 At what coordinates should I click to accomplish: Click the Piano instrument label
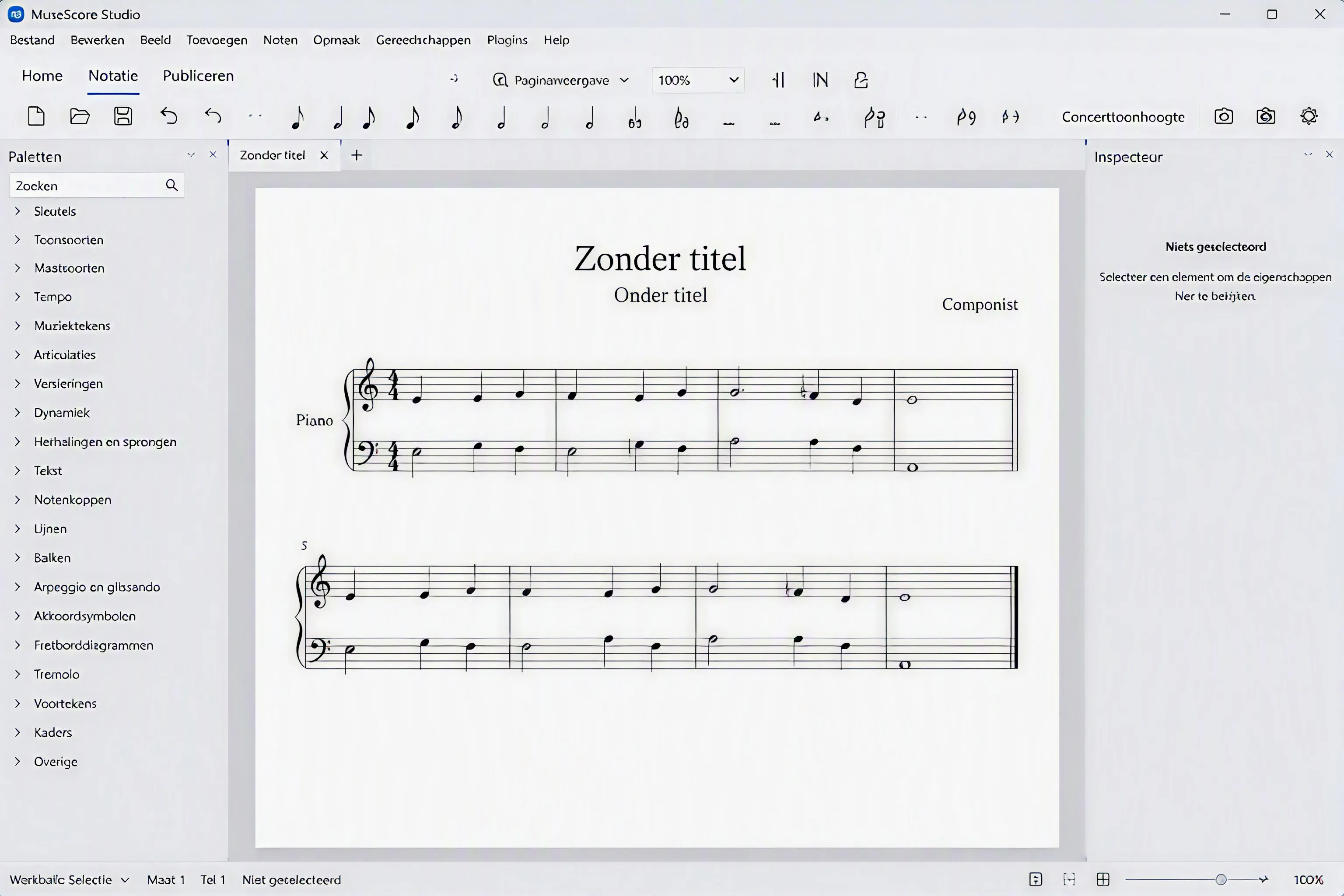314,420
